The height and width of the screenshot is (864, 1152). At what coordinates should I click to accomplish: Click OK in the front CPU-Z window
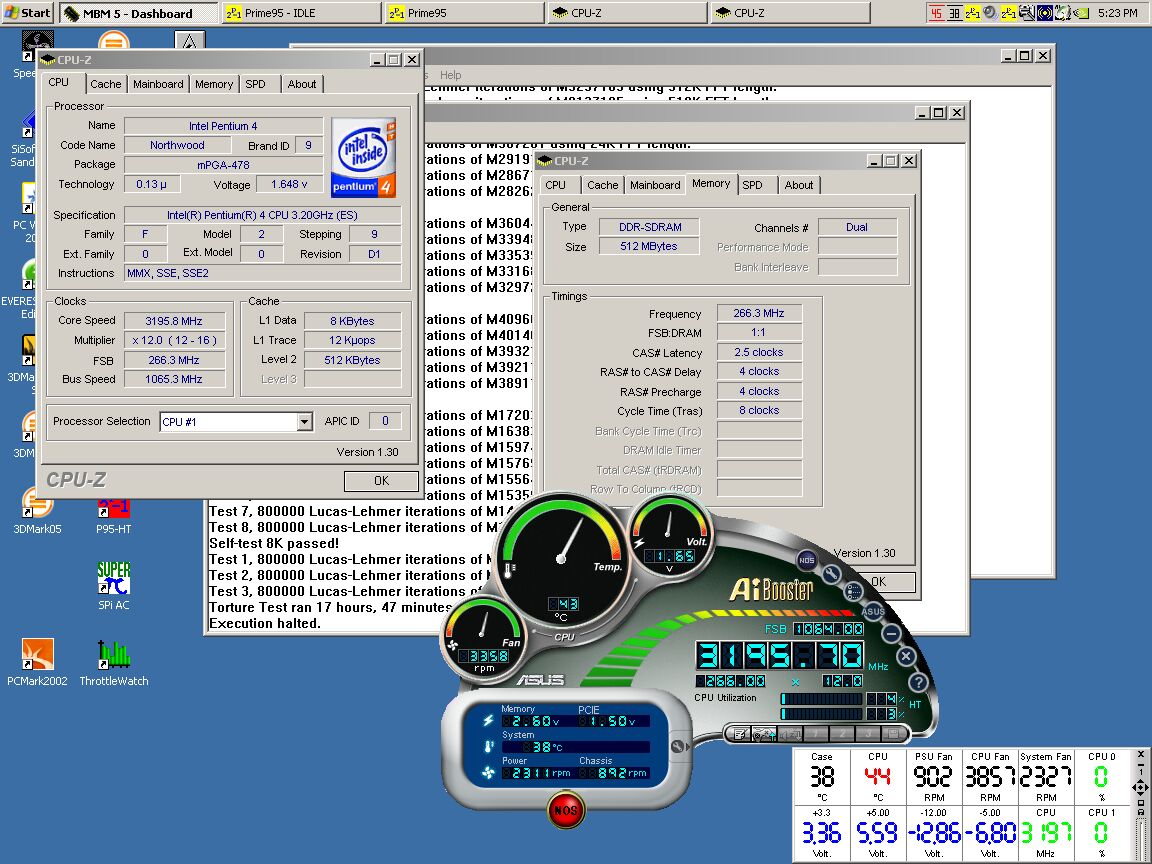381,480
